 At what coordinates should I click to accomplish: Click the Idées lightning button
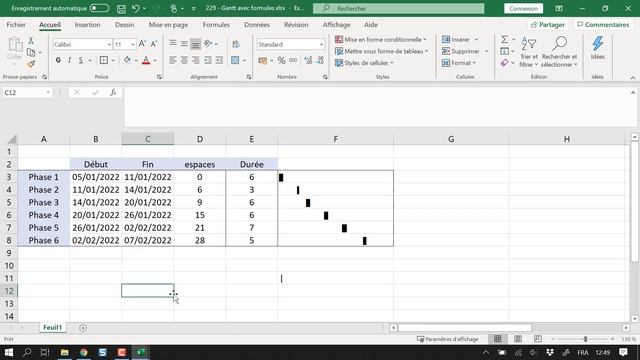coord(598,48)
